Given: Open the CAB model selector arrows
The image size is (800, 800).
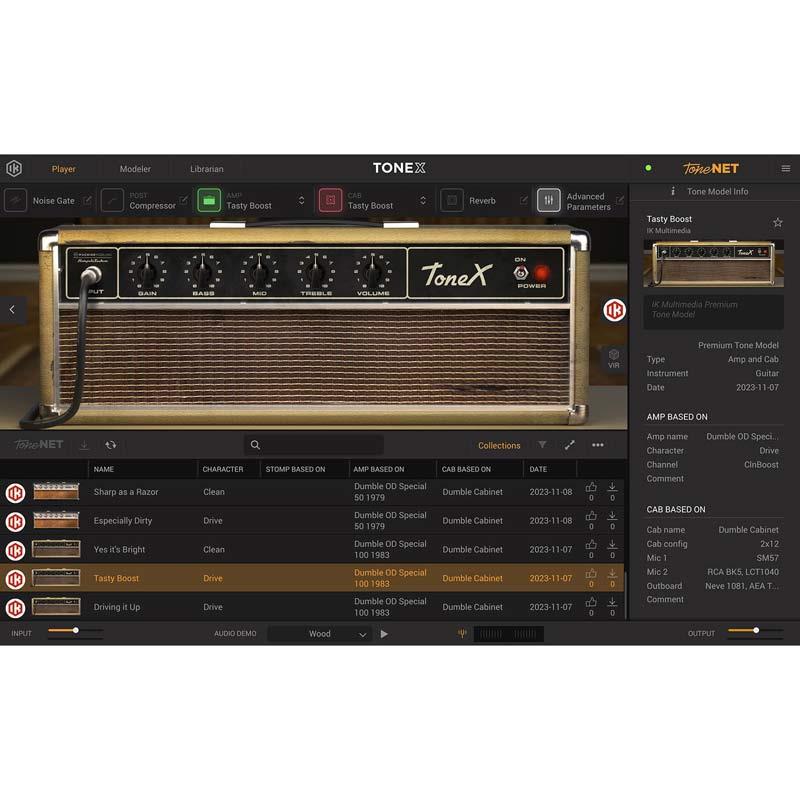Looking at the screenshot, I should tap(423, 200).
